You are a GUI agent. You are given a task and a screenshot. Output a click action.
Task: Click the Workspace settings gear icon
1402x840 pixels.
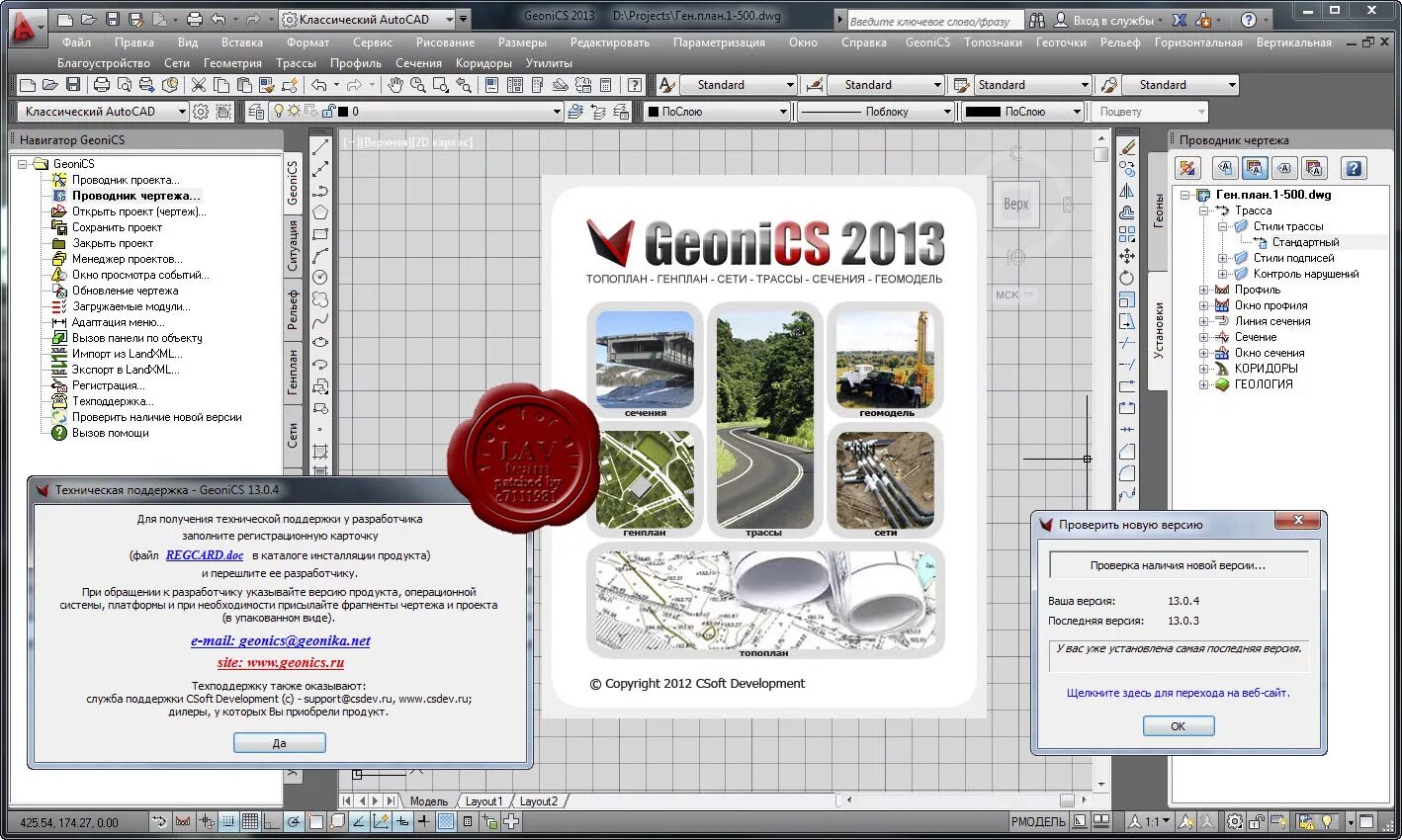[201, 112]
